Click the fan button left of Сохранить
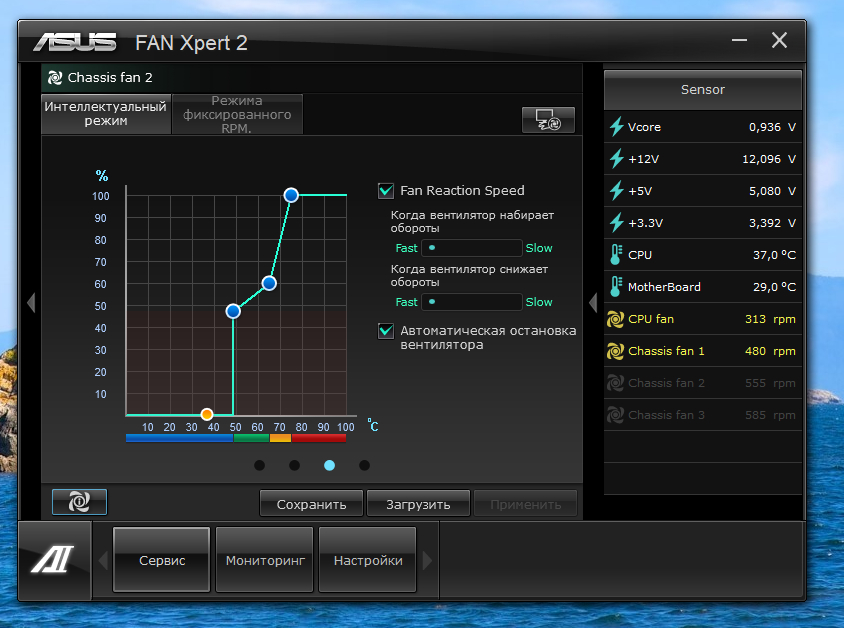The image size is (844, 628). tap(79, 502)
